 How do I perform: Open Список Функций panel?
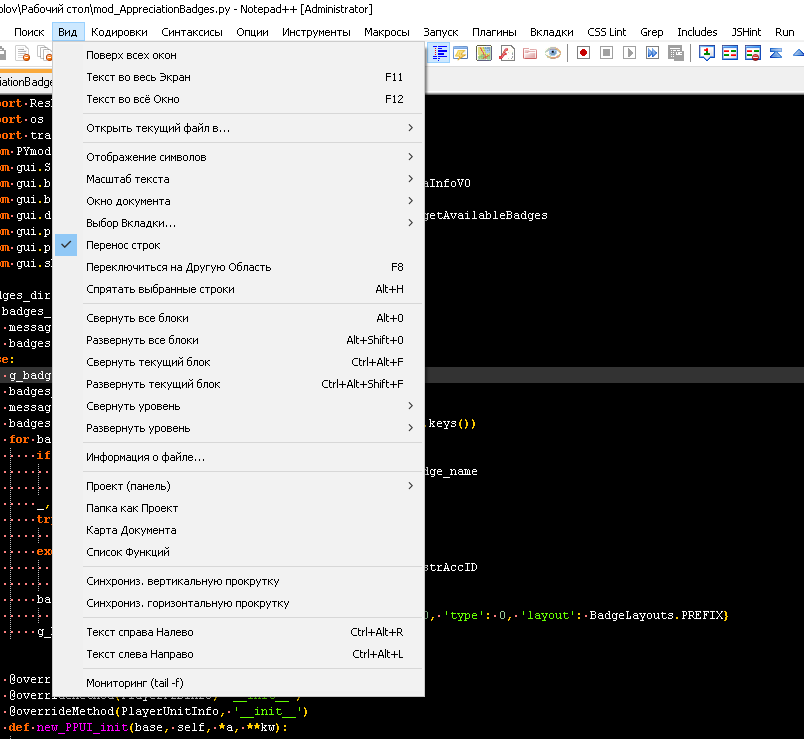pos(238,552)
